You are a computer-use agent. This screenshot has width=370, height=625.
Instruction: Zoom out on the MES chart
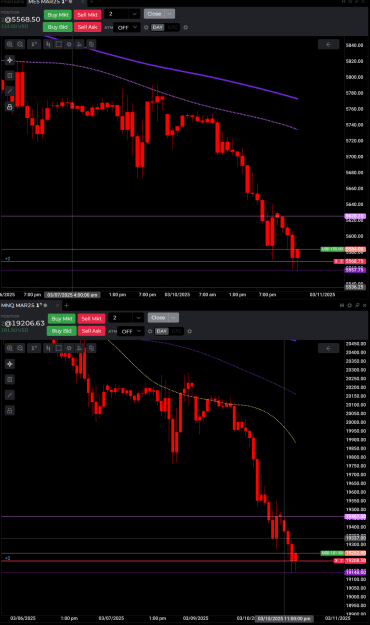20,44
